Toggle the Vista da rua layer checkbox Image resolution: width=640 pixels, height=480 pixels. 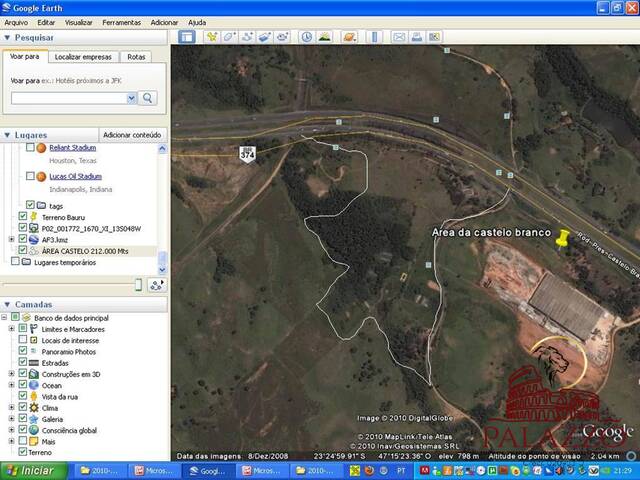(23, 396)
